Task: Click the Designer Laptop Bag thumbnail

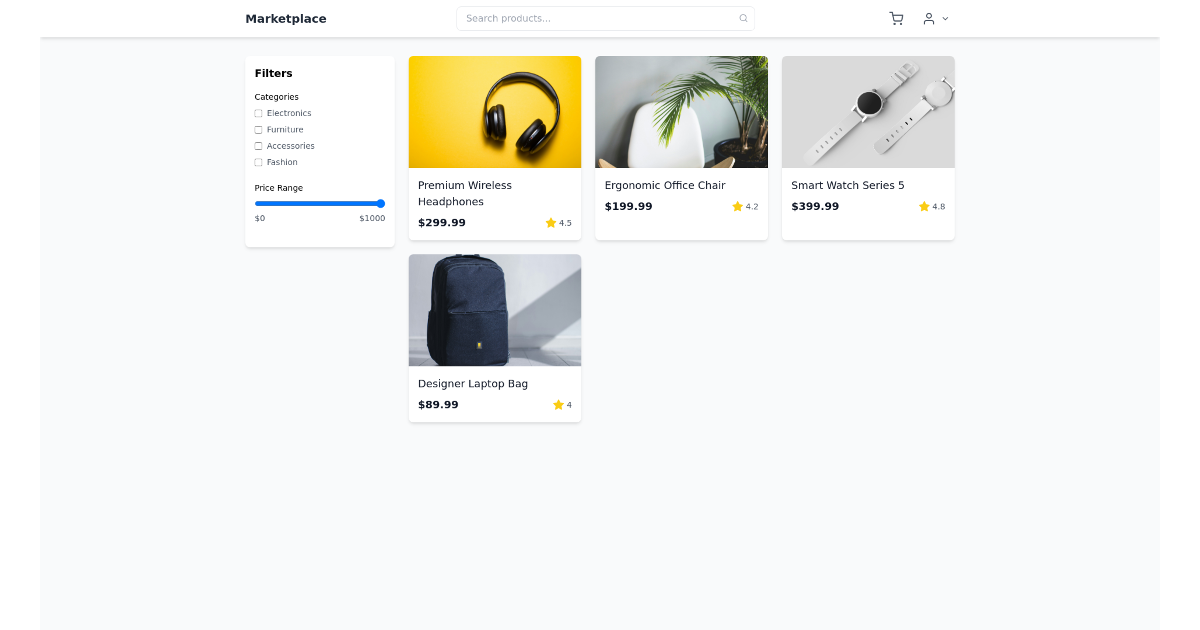Action: pyautogui.click(x=494, y=310)
